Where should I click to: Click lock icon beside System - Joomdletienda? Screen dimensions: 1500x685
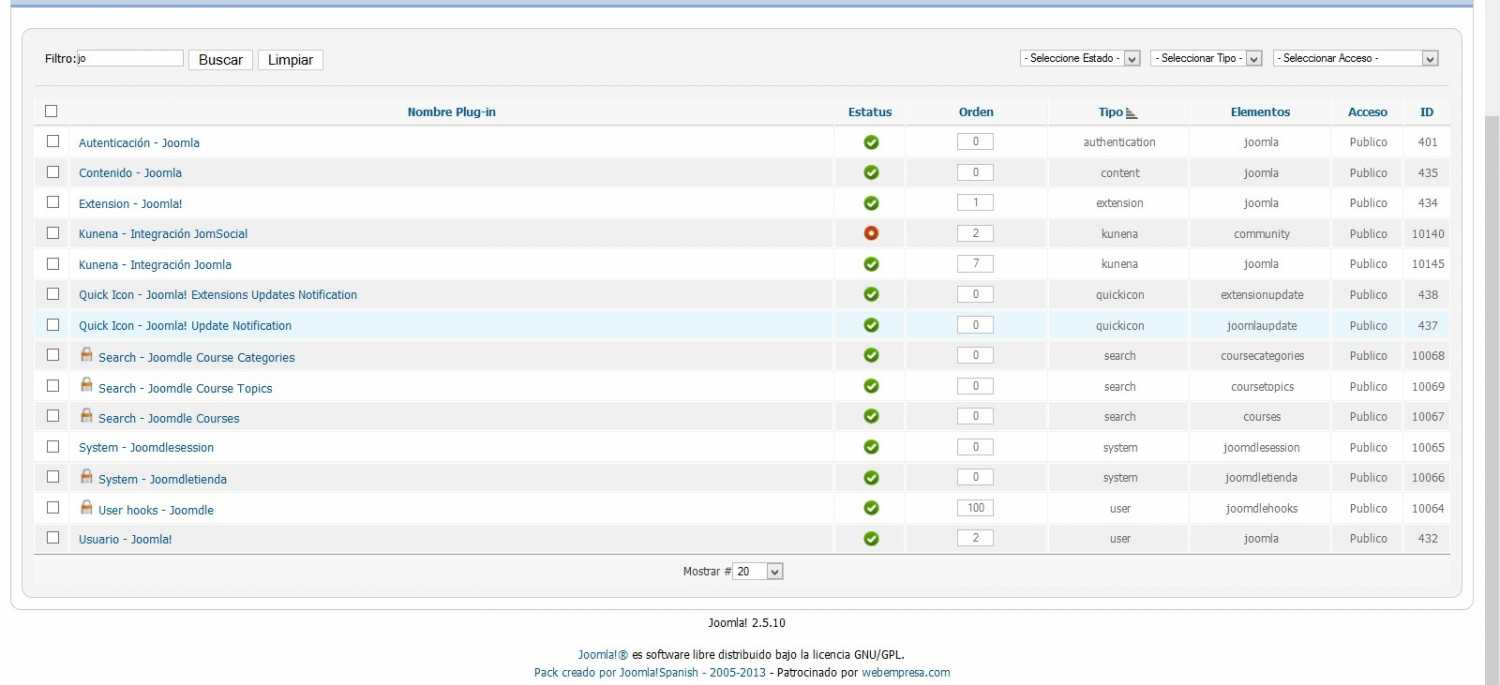(86, 476)
